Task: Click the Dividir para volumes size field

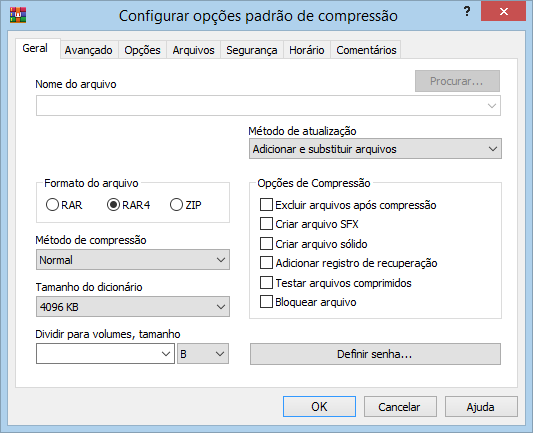Action: 105,354
